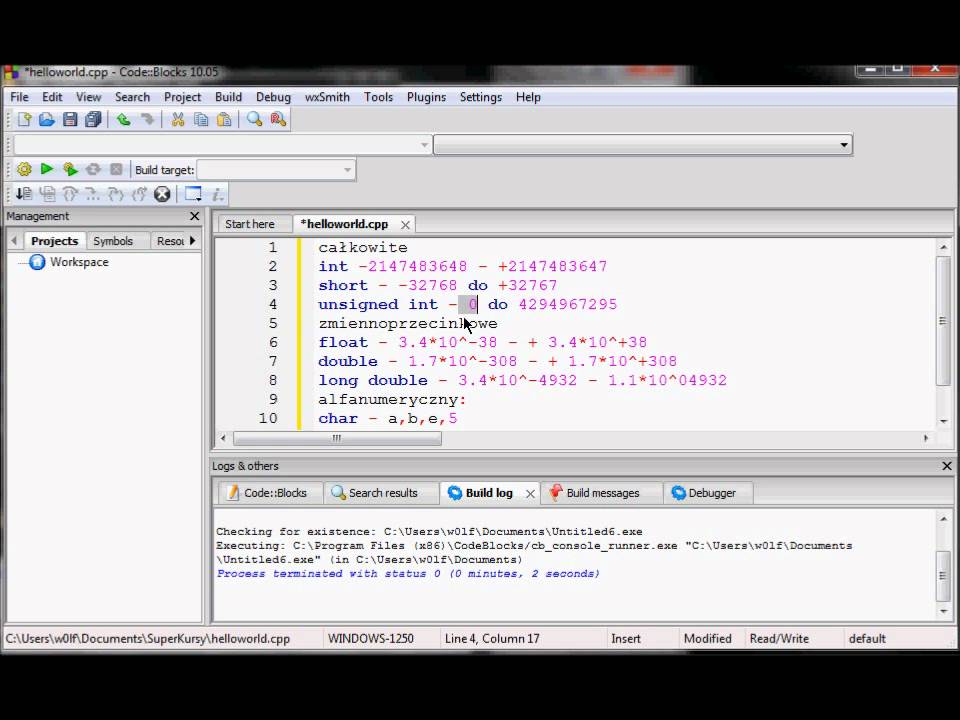Switch to the Projects tab
Image resolution: width=960 pixels, height=720 pixels.
[x=54, y=241]
